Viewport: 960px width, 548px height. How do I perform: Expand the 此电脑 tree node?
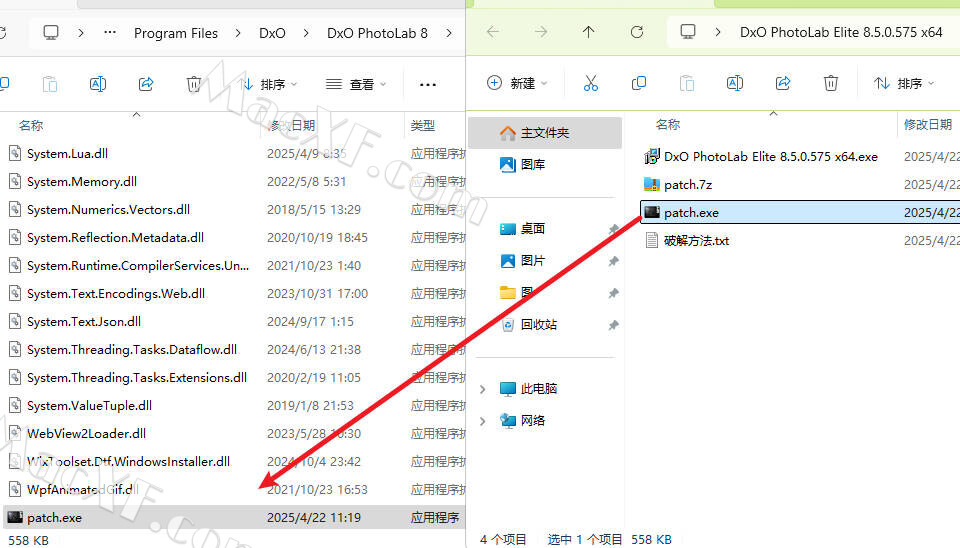[x=482, y=389]
